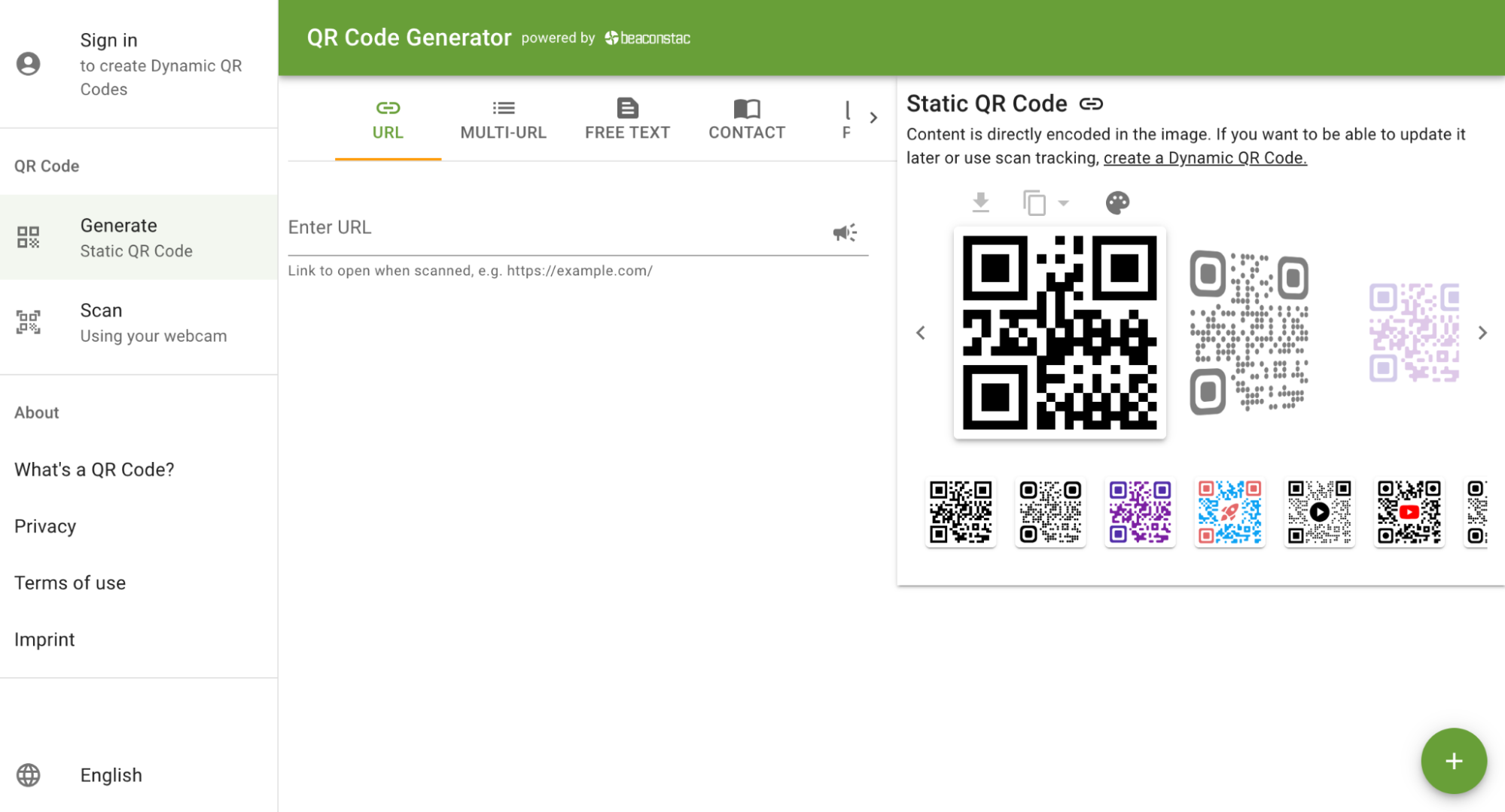Image resolution: width=1505 pixels, height=812 pixels.
Task: Click the download QR code icon
Action: [980, 202]
